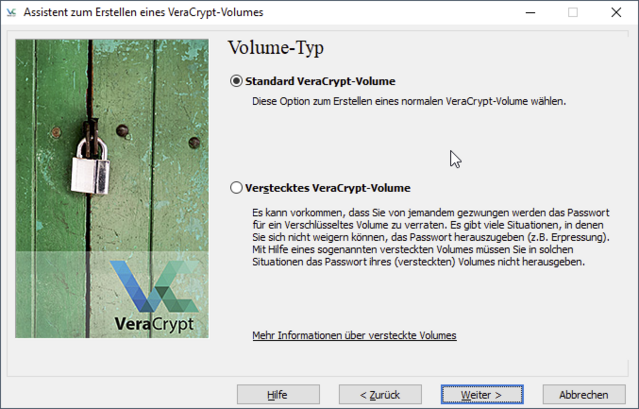Screen dimensions: 639x409
Task: Go back with the Zurück button
Action: click(x=380, y=394)
